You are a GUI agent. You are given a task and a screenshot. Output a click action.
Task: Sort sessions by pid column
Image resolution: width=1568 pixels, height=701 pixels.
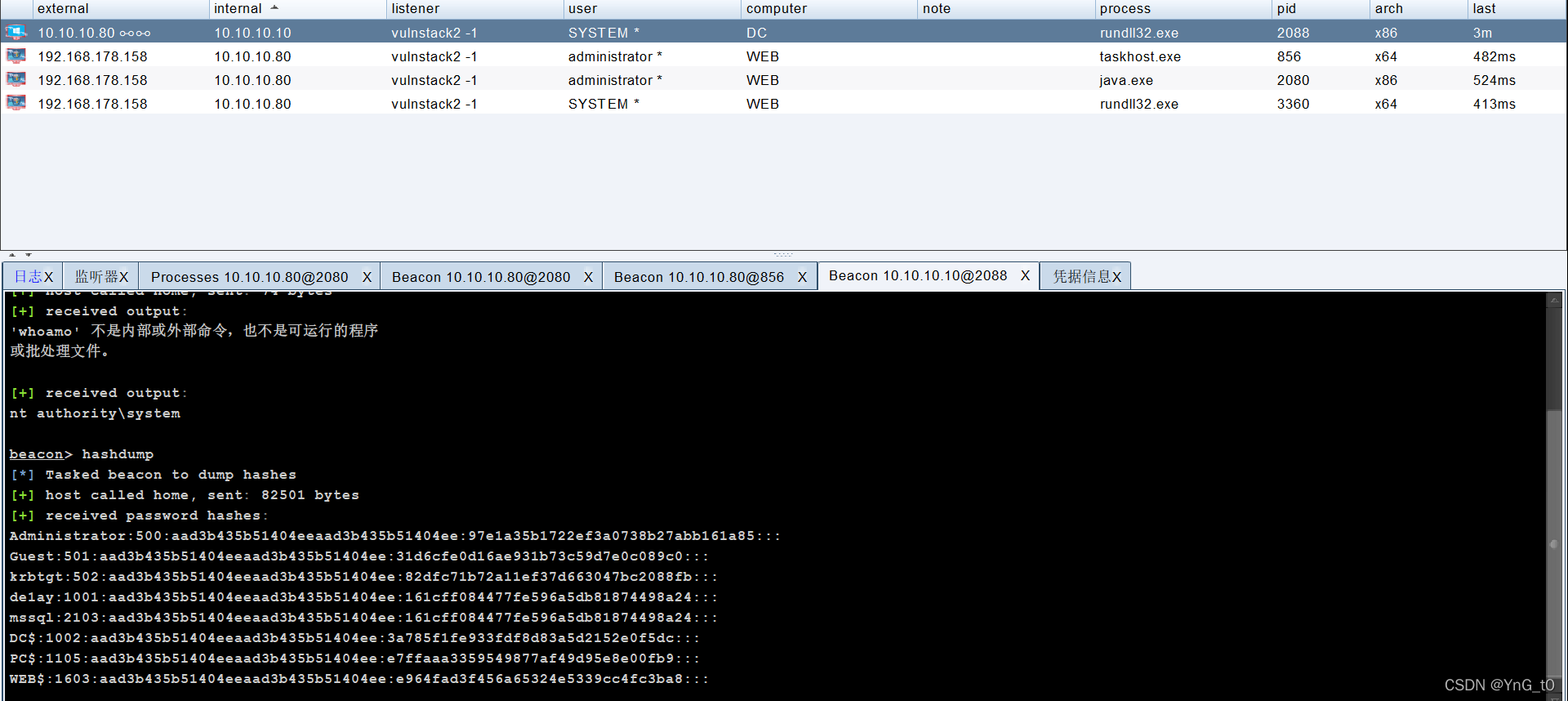coord(1321,9)
